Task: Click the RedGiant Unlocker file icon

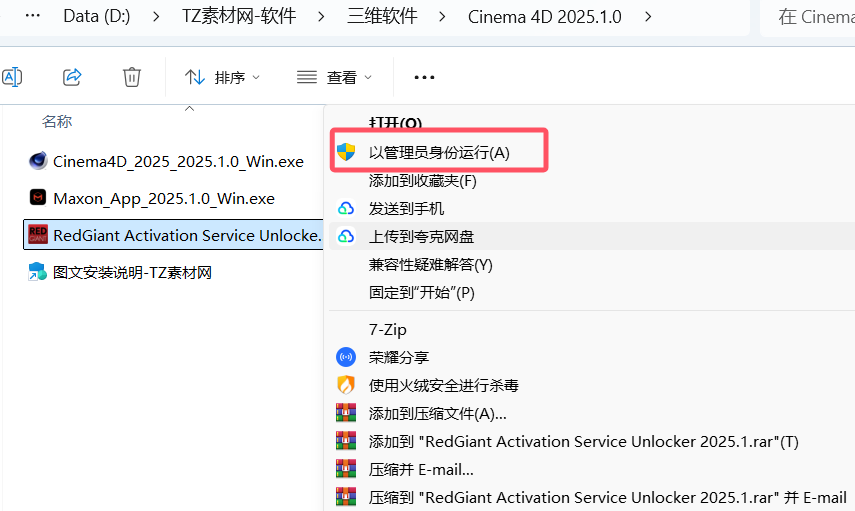Action: (38, 235)
